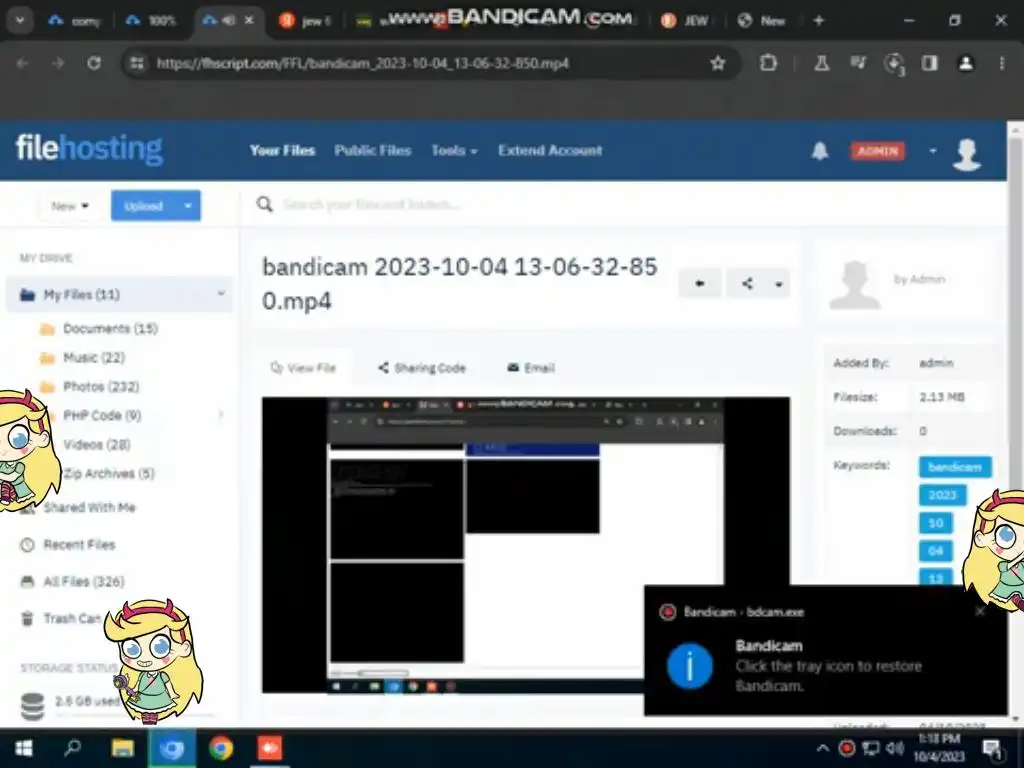Open All Files (326)
This screenshot has height=768, width=1024.
coord(84,581)
